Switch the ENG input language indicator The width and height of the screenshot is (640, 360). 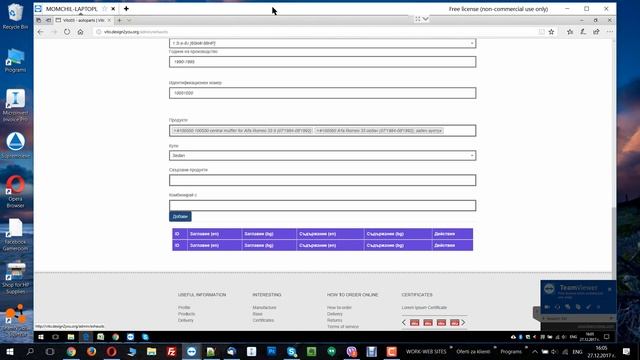pyautogui.click(x=577, y=351)
